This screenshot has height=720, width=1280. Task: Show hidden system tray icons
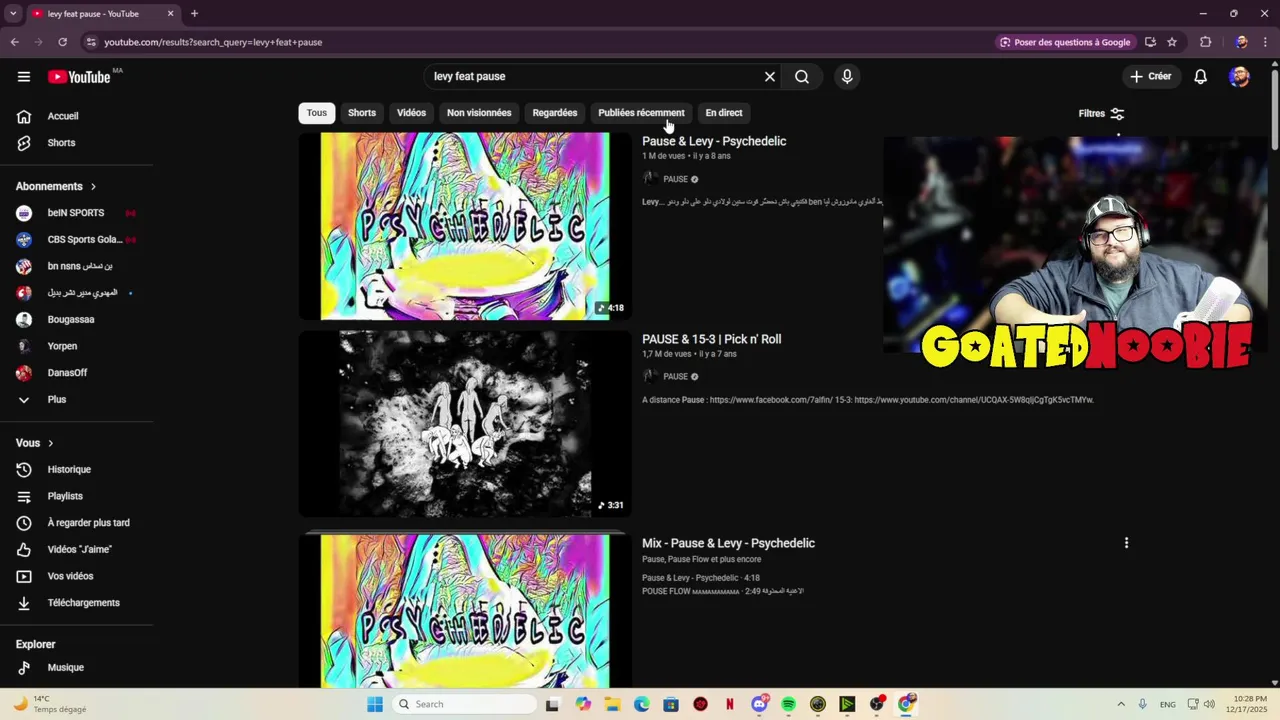[1121, 704]
